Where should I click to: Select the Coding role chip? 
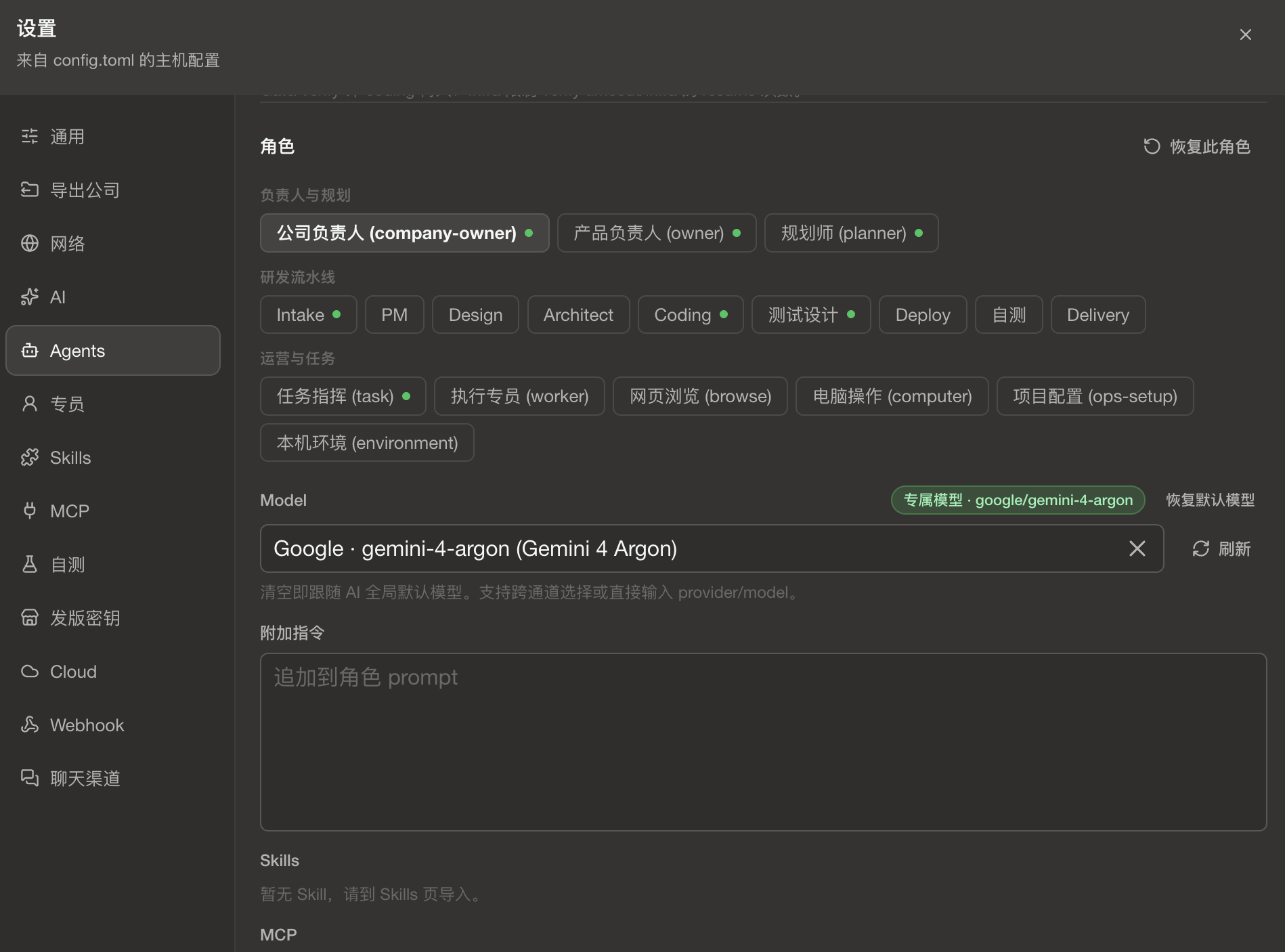tap(691, 315)
